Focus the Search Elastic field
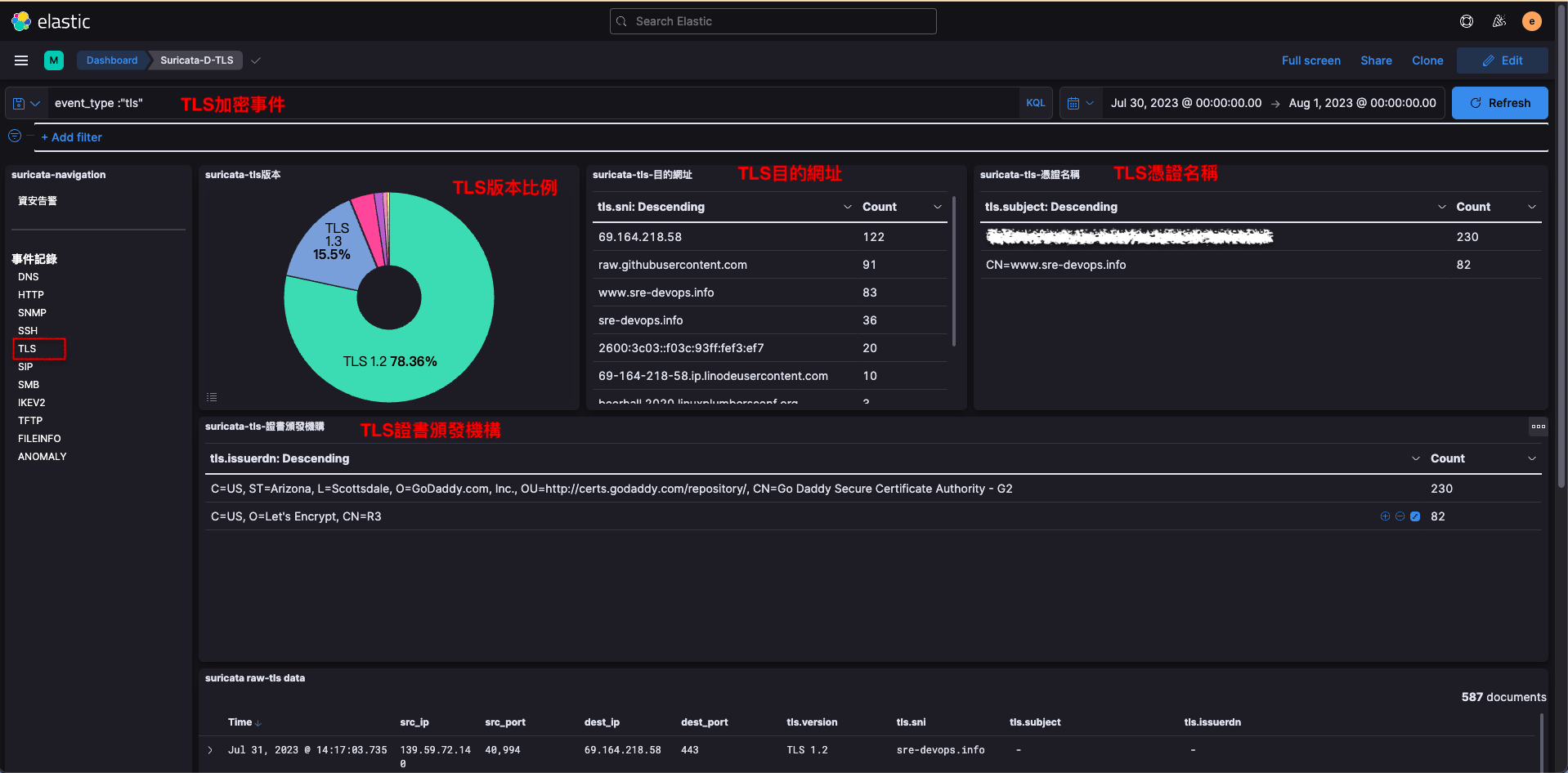Screen dimensions: 1568x773 [x=773, y=21]
